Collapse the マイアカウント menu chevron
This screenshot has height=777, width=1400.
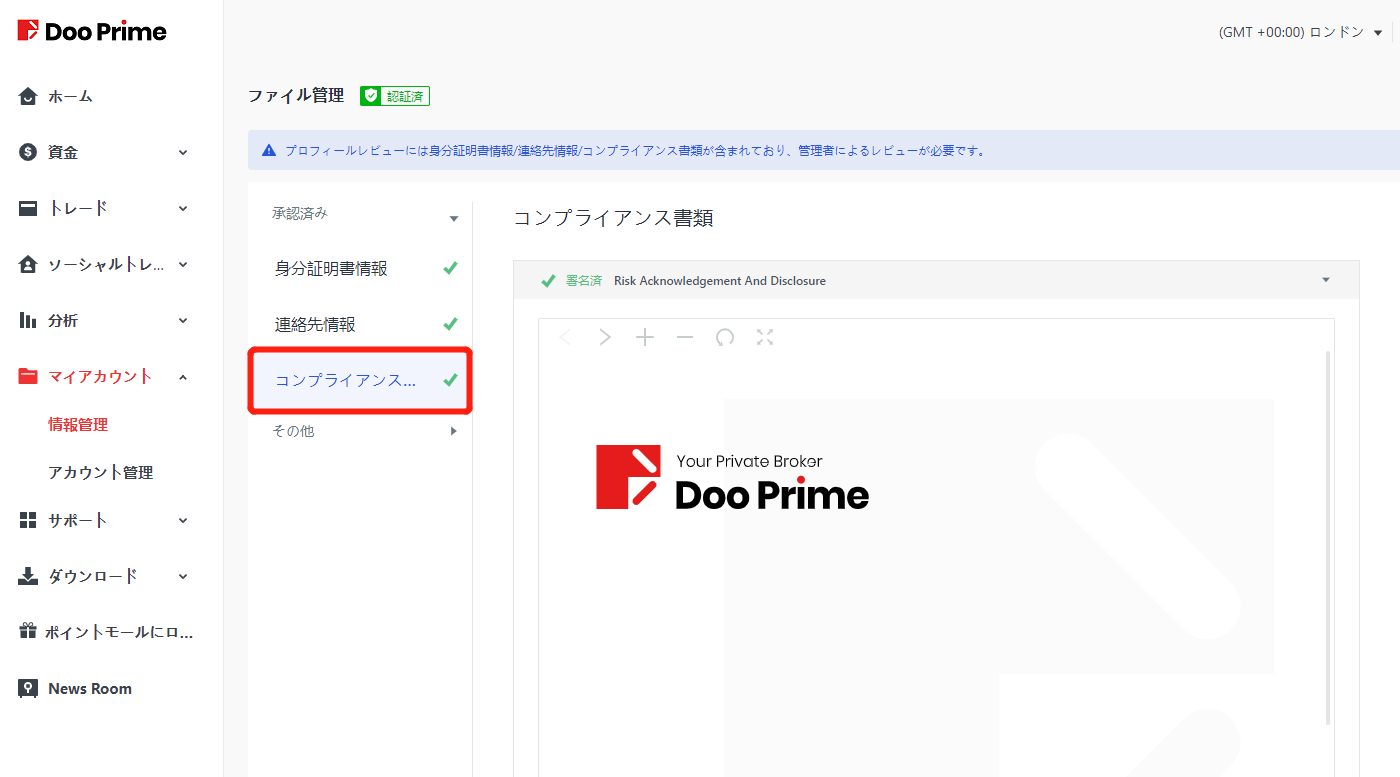183,376
